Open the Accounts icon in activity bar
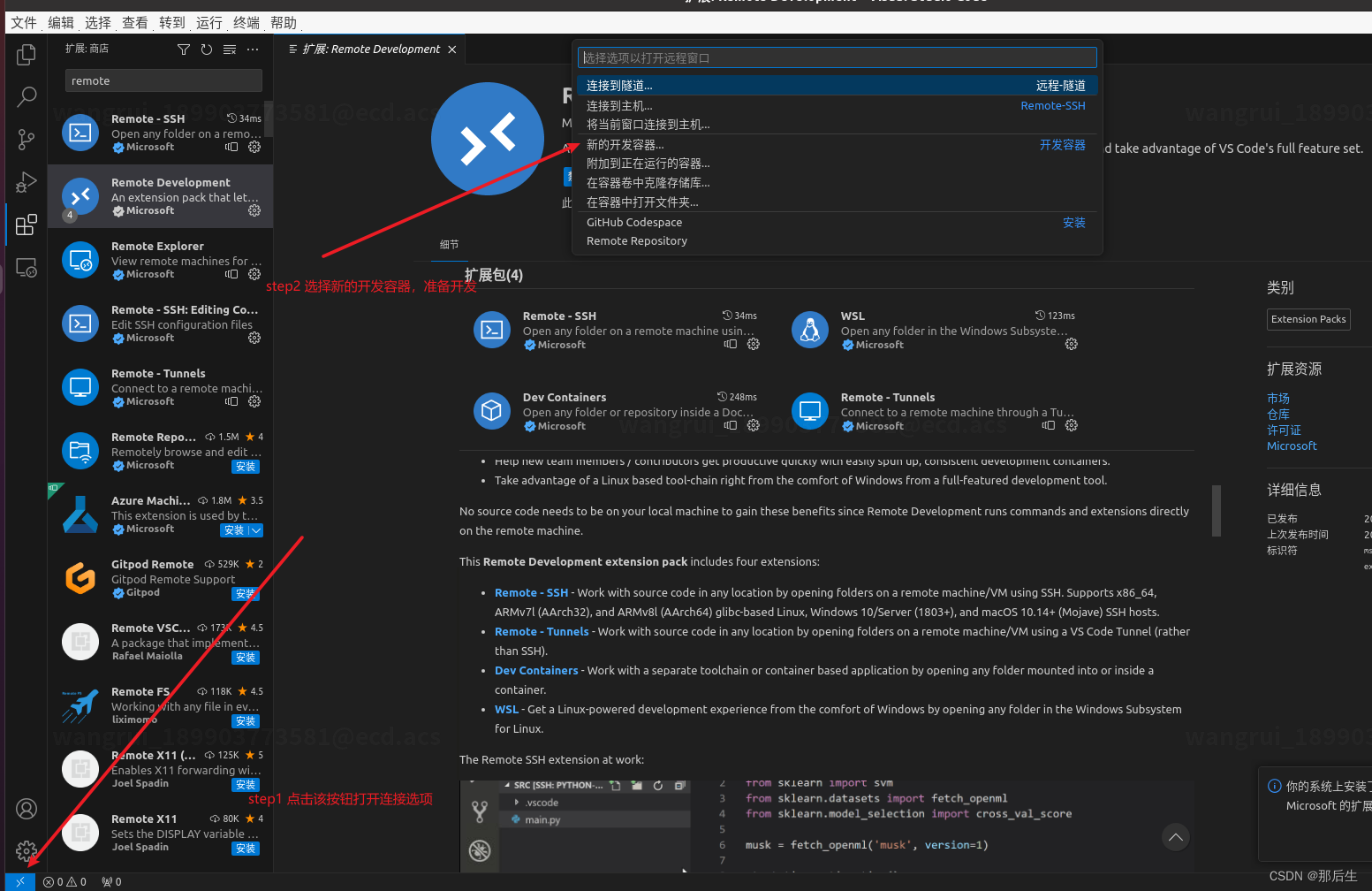This screenshot has width=1372, height=891. [27, 809]
